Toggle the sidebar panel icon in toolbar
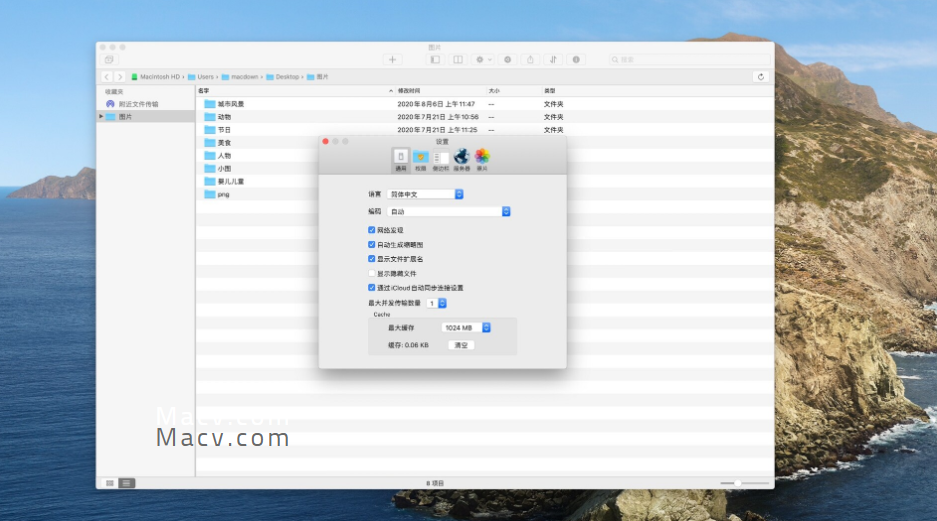 click(436, 60)
